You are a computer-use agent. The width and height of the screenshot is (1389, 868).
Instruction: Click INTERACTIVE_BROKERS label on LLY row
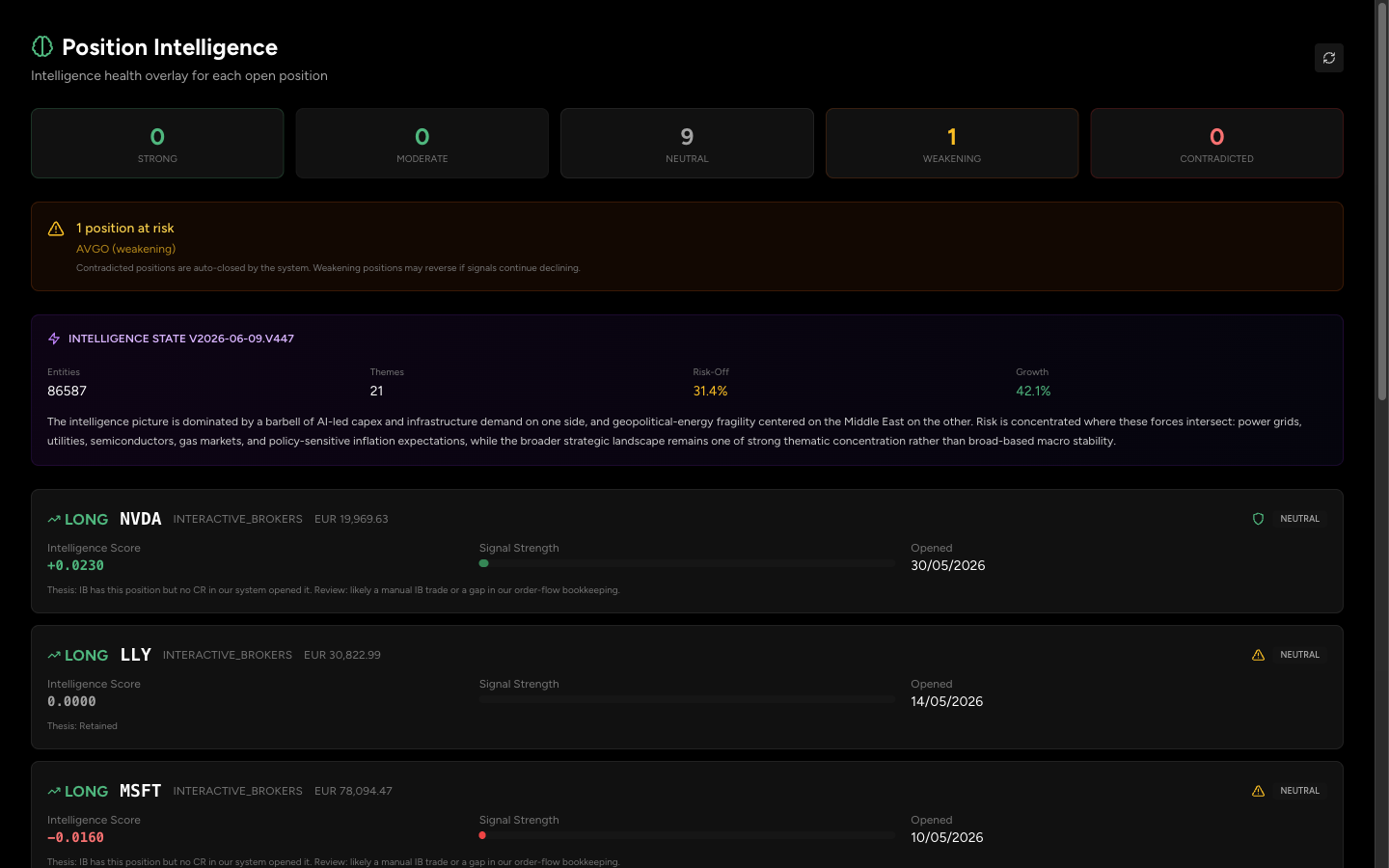[228, 655]
